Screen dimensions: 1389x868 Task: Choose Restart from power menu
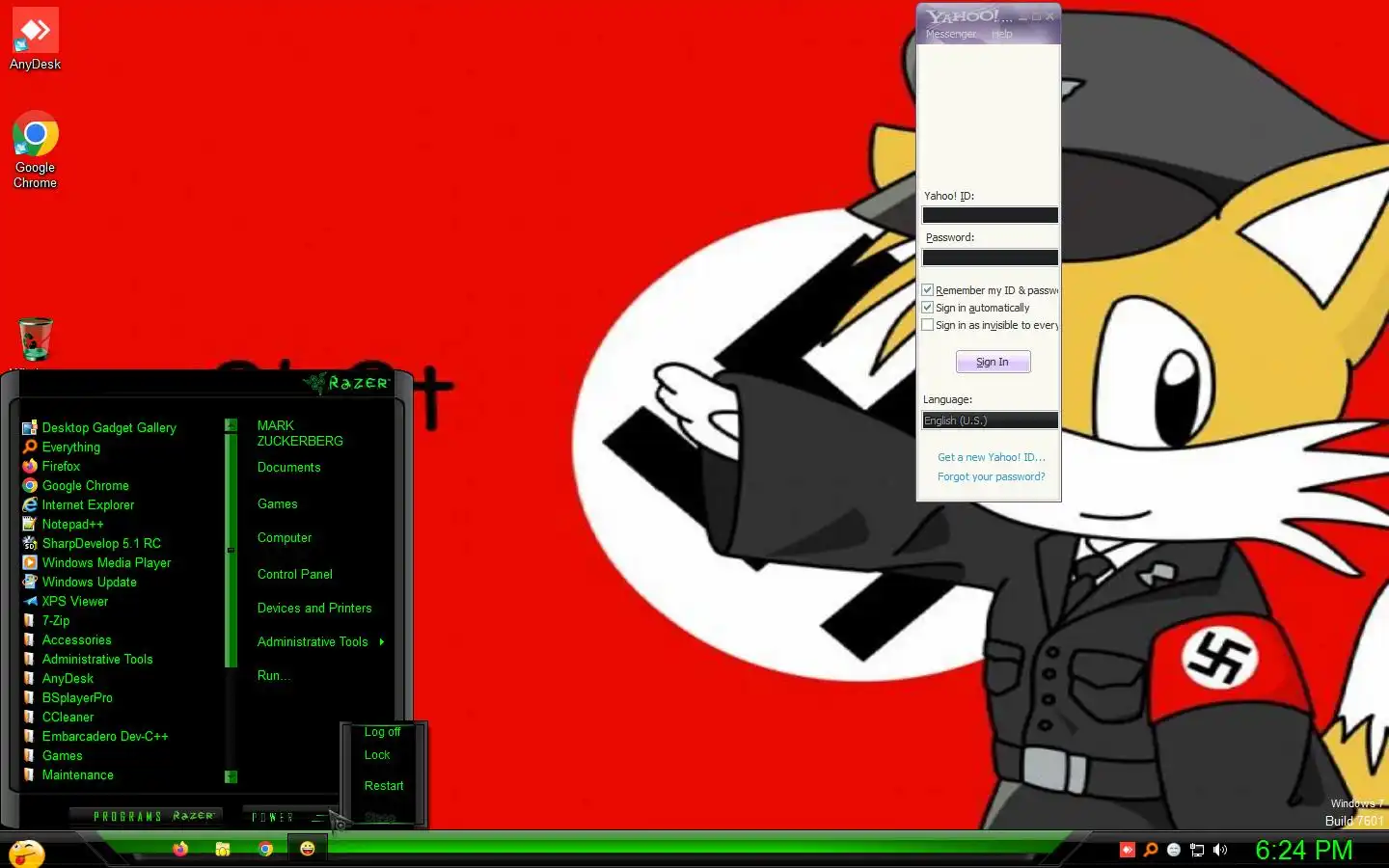point(384,786)
